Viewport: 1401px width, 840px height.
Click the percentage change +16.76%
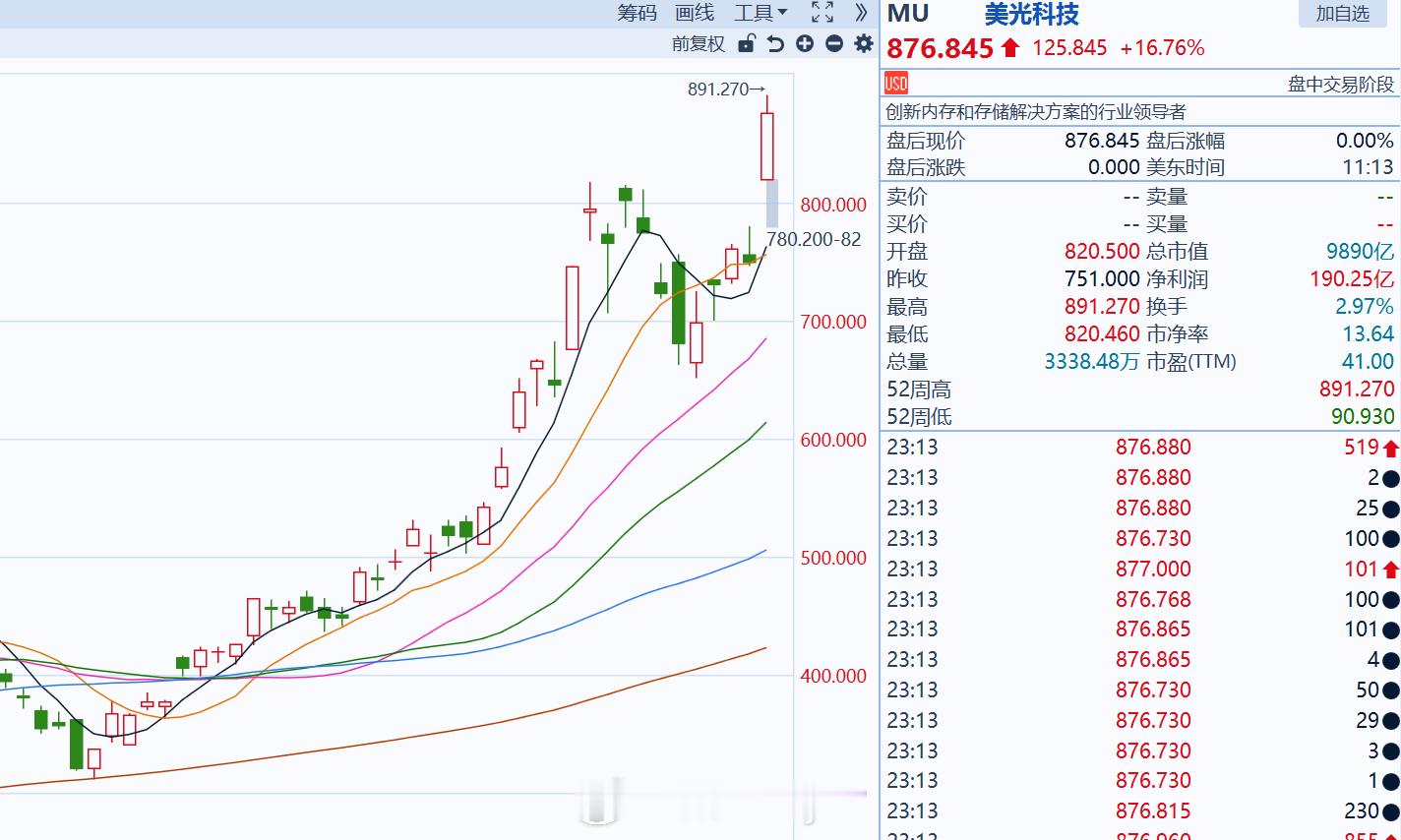(1162, 47)
